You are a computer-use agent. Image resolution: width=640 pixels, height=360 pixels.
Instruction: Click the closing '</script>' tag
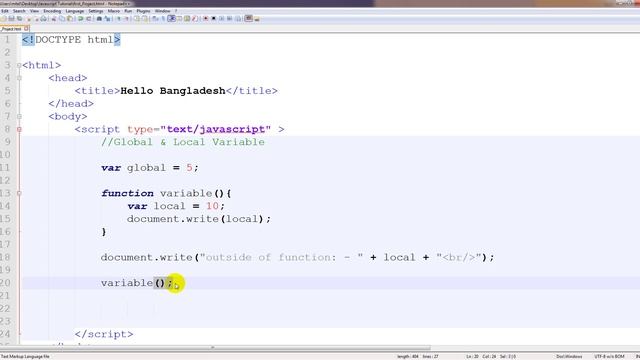tap(104, 334)
